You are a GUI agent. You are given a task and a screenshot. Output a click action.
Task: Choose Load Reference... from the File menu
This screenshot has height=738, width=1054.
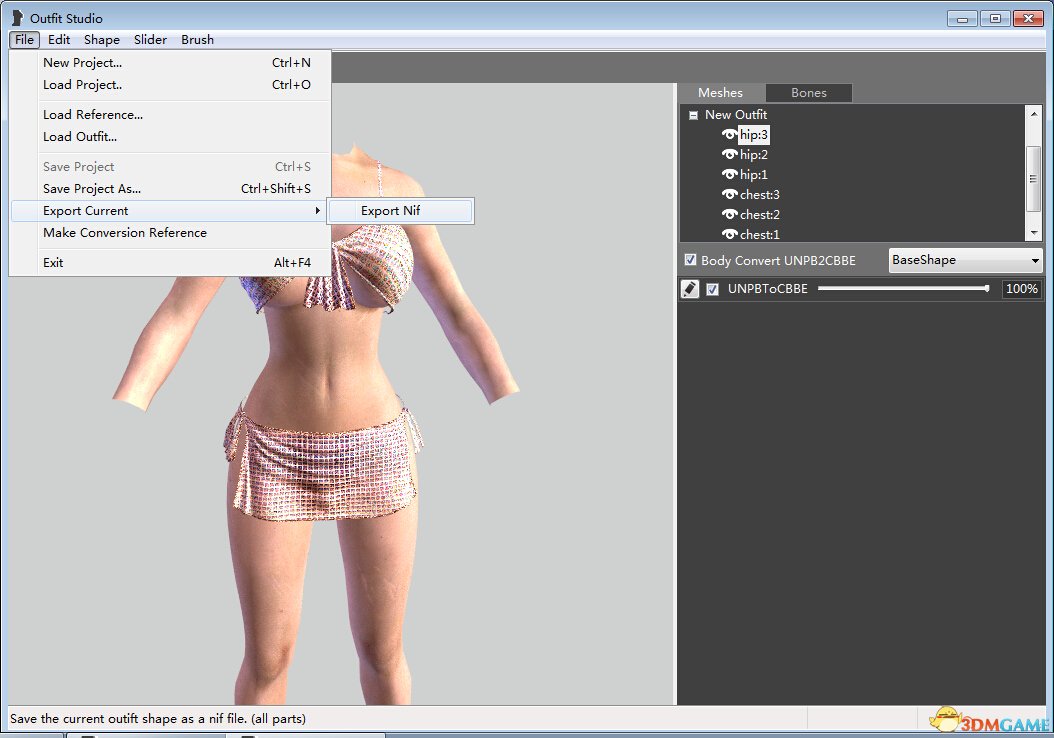pyautogui.click(x=93, y=115)
